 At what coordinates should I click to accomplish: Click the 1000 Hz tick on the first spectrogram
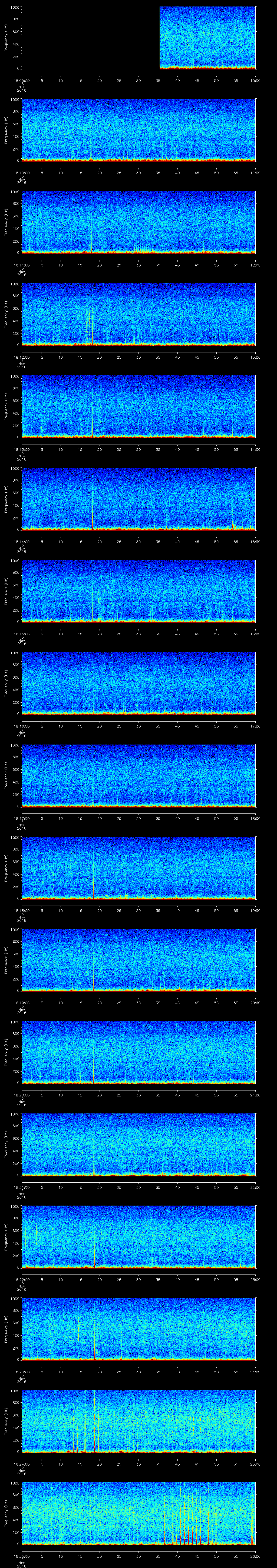pos(14,7)
